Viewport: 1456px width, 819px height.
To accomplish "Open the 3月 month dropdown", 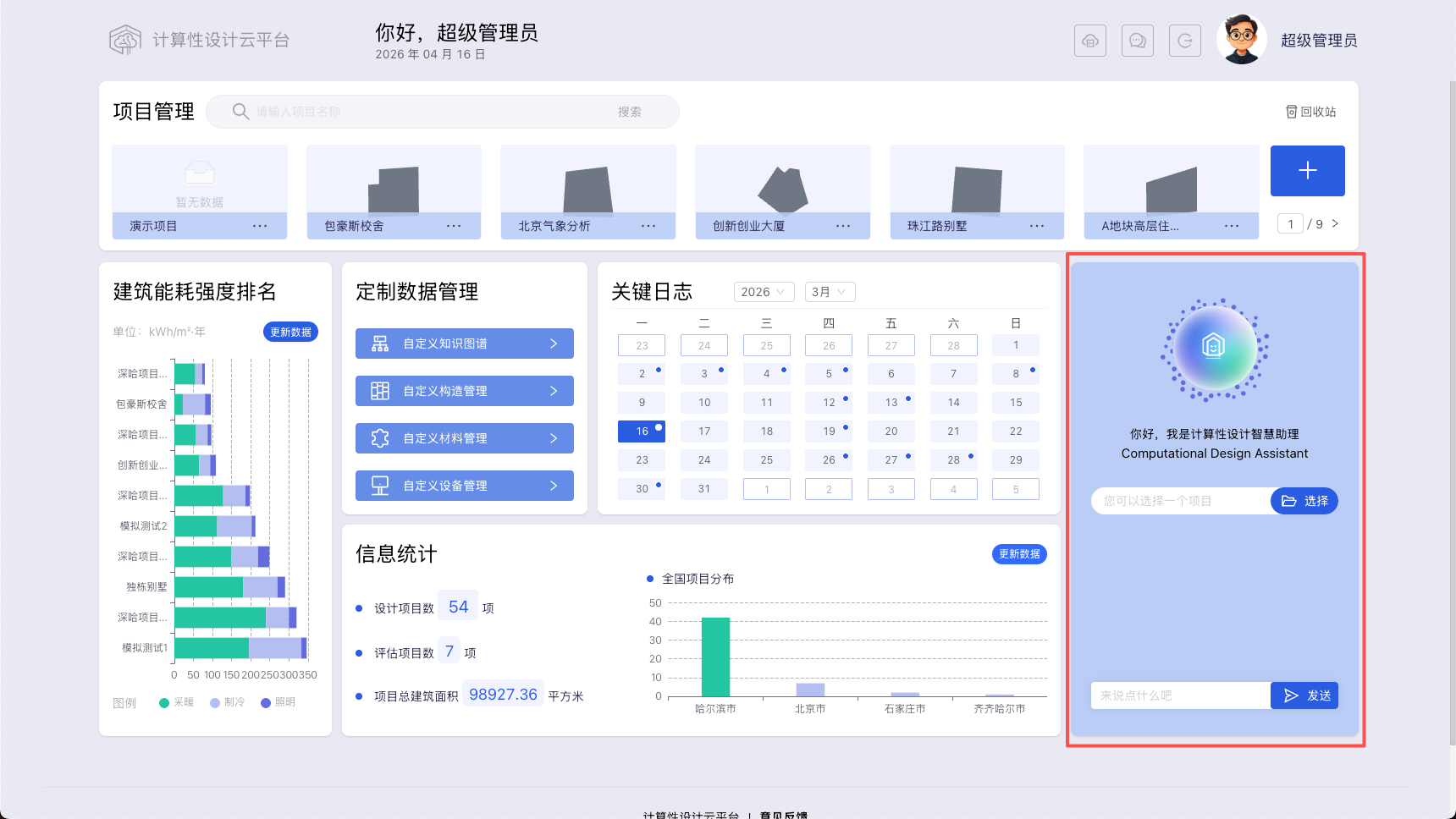I will click(830, 292).
